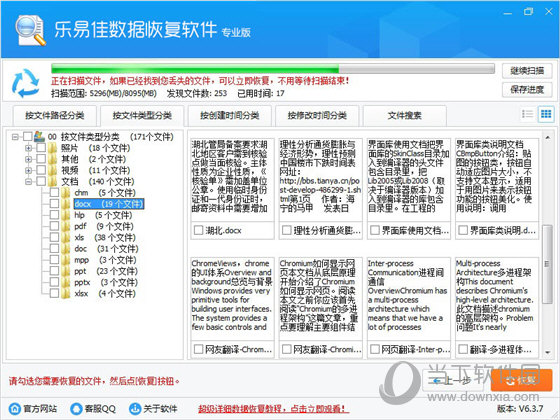
Task: Select the doc (31个文件) tree row
Action: point(106,249)
